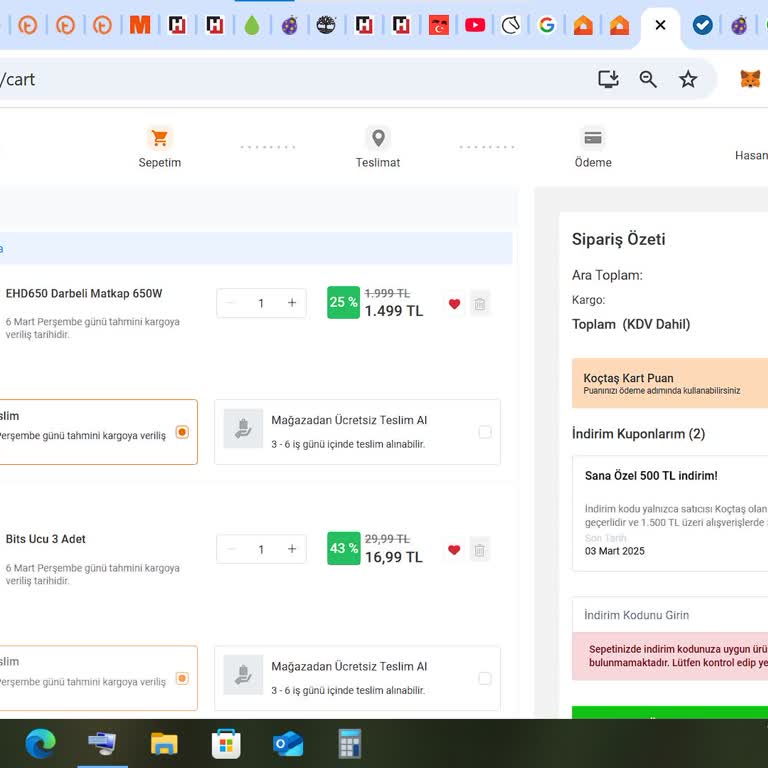The width and height of the screenshot is (768, 768).
Task: Remove Bits Ucu 3 Adet using trash icon
Action: click(x=480, y=549)
